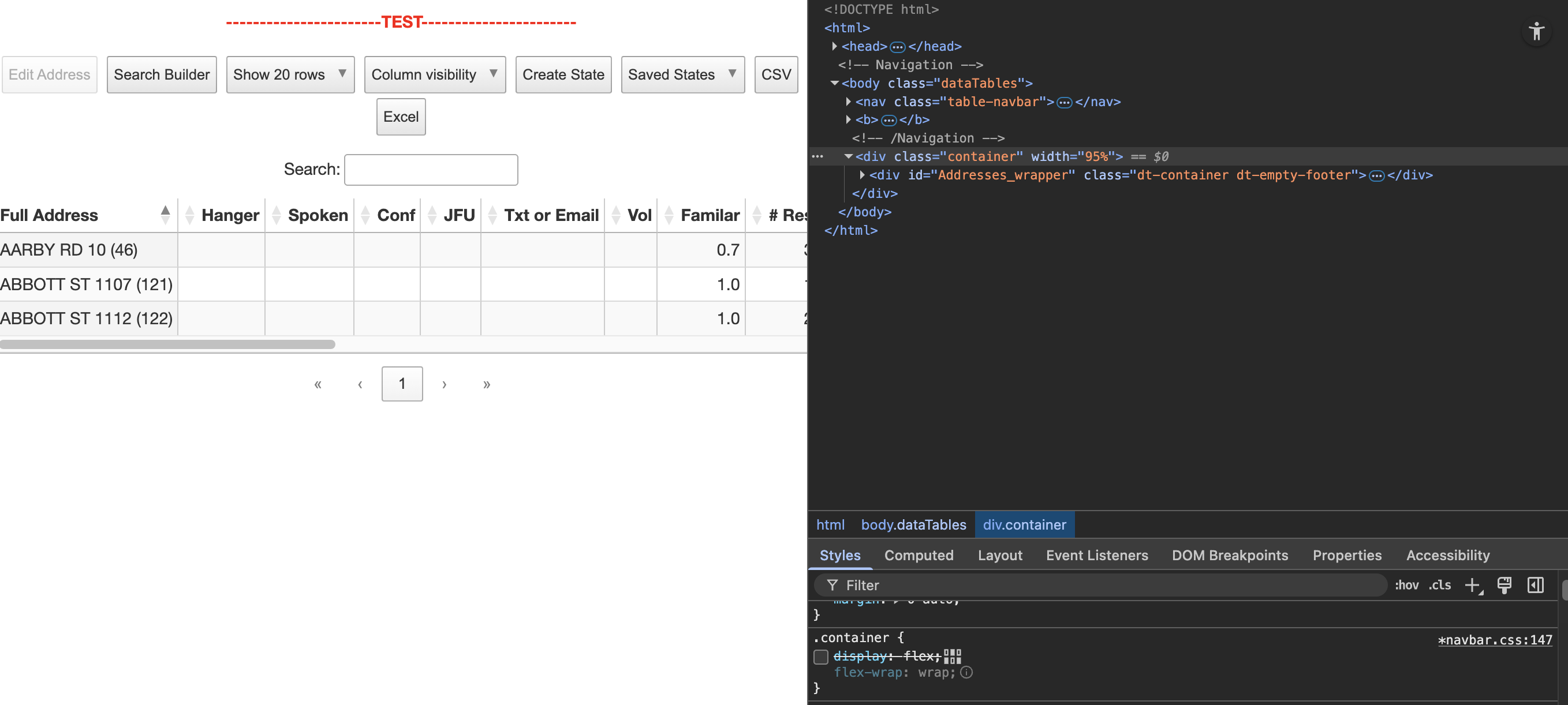Open the accessibility tree icon in DevTools

click(1536, 31)
